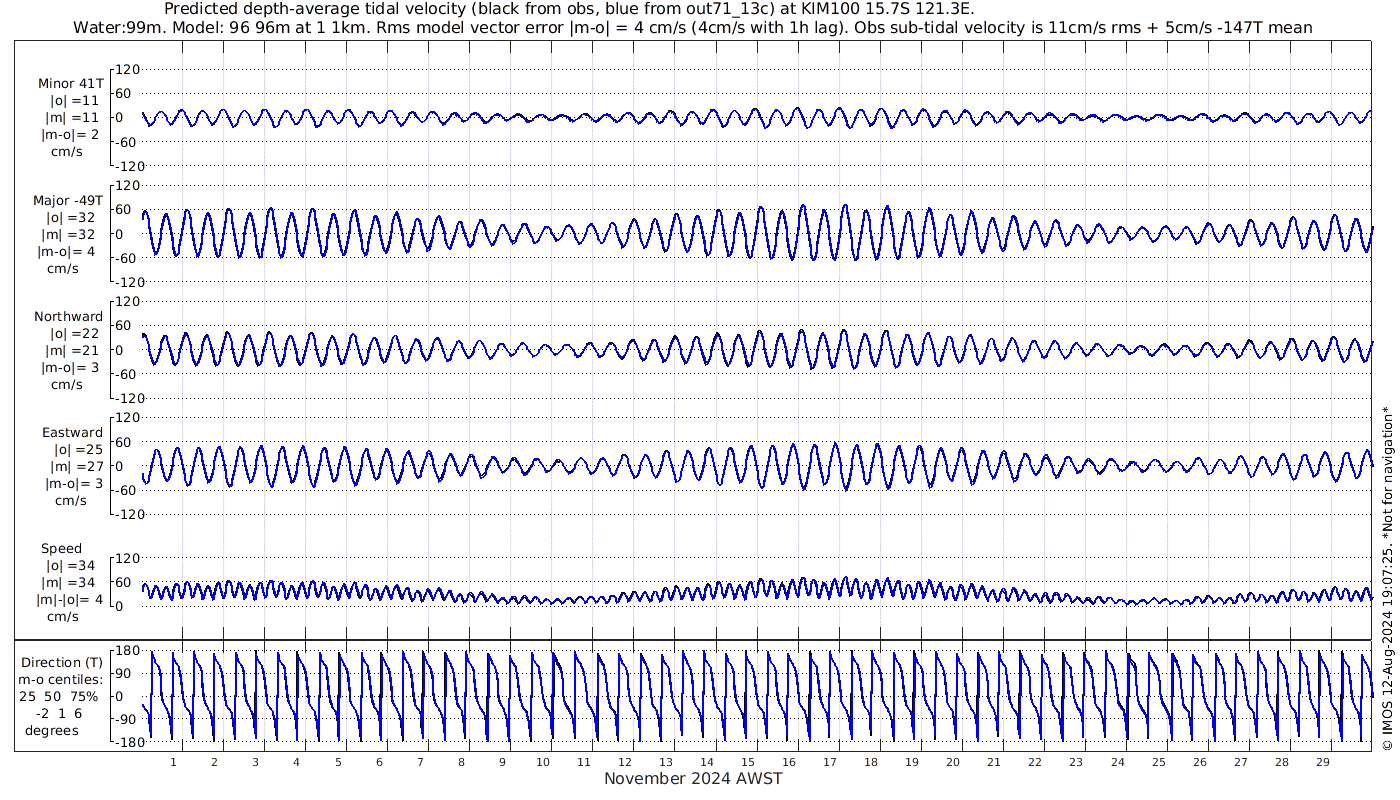This screenshot has width=1400, height=800.
Task: Click the 'Direction (T)' panel label
Action: coord(63,662)
